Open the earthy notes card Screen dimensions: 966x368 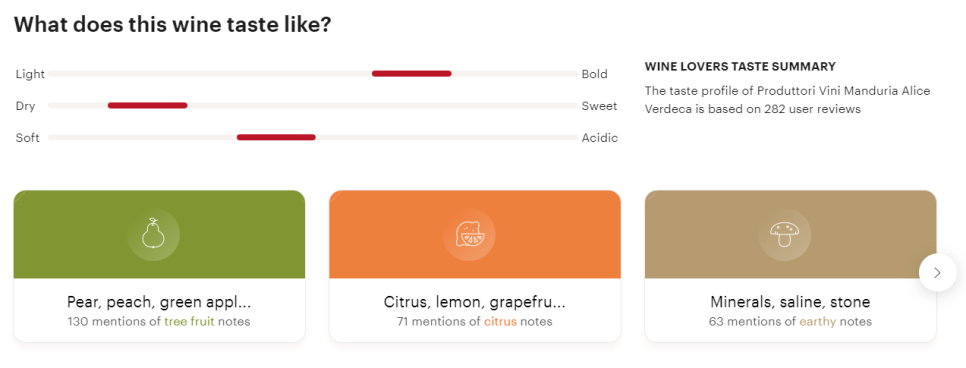790,266
